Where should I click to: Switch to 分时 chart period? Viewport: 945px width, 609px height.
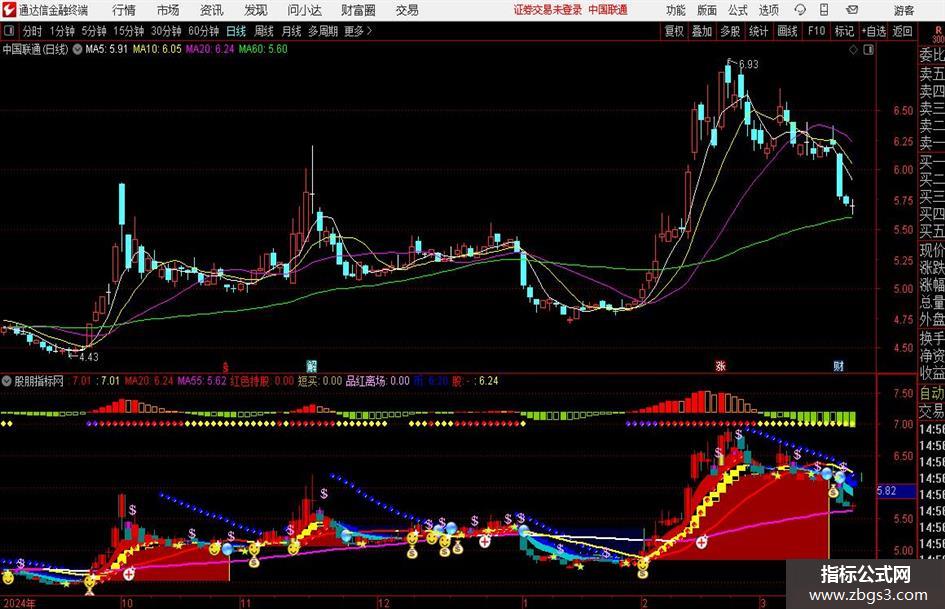click(x=33, y=31)
